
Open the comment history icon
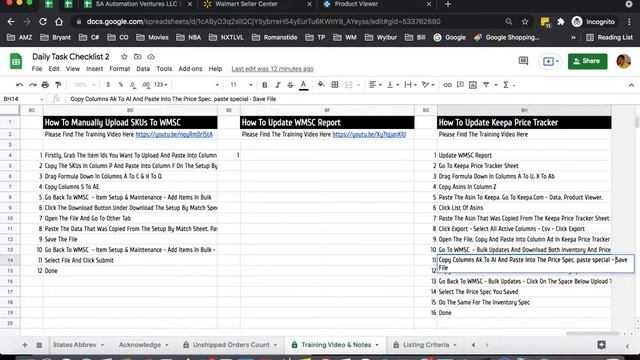pos(523,61)
